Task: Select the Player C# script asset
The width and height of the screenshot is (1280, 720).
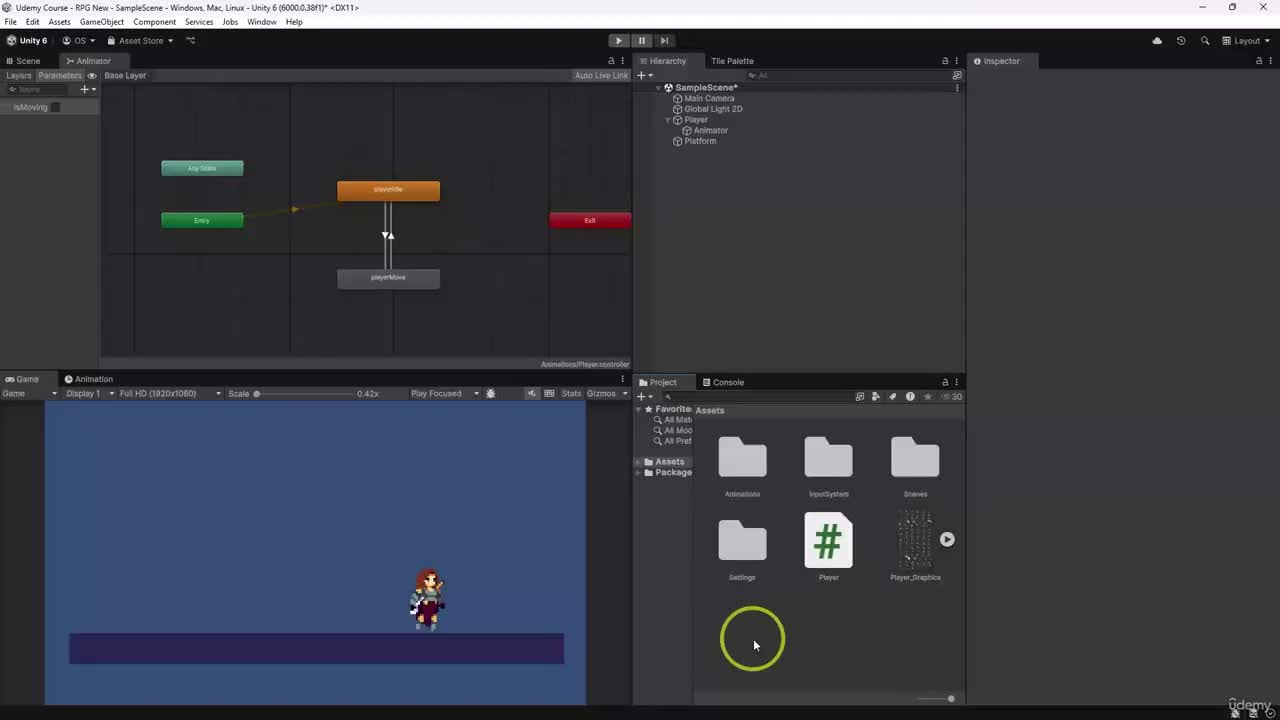Action: click(828, 547)
